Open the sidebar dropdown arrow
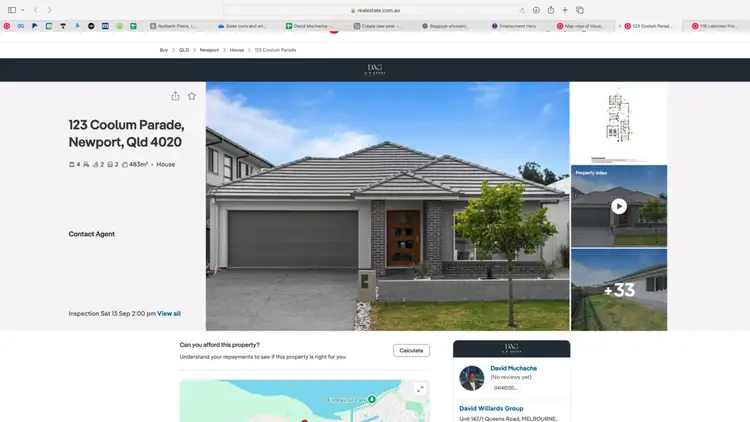 pos(22,10)
